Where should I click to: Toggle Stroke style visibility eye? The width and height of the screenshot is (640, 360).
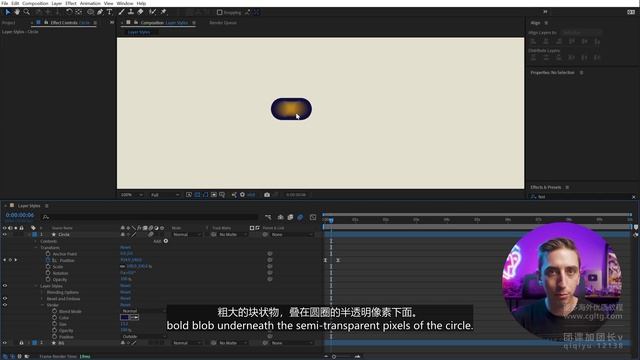pos(4,305)
